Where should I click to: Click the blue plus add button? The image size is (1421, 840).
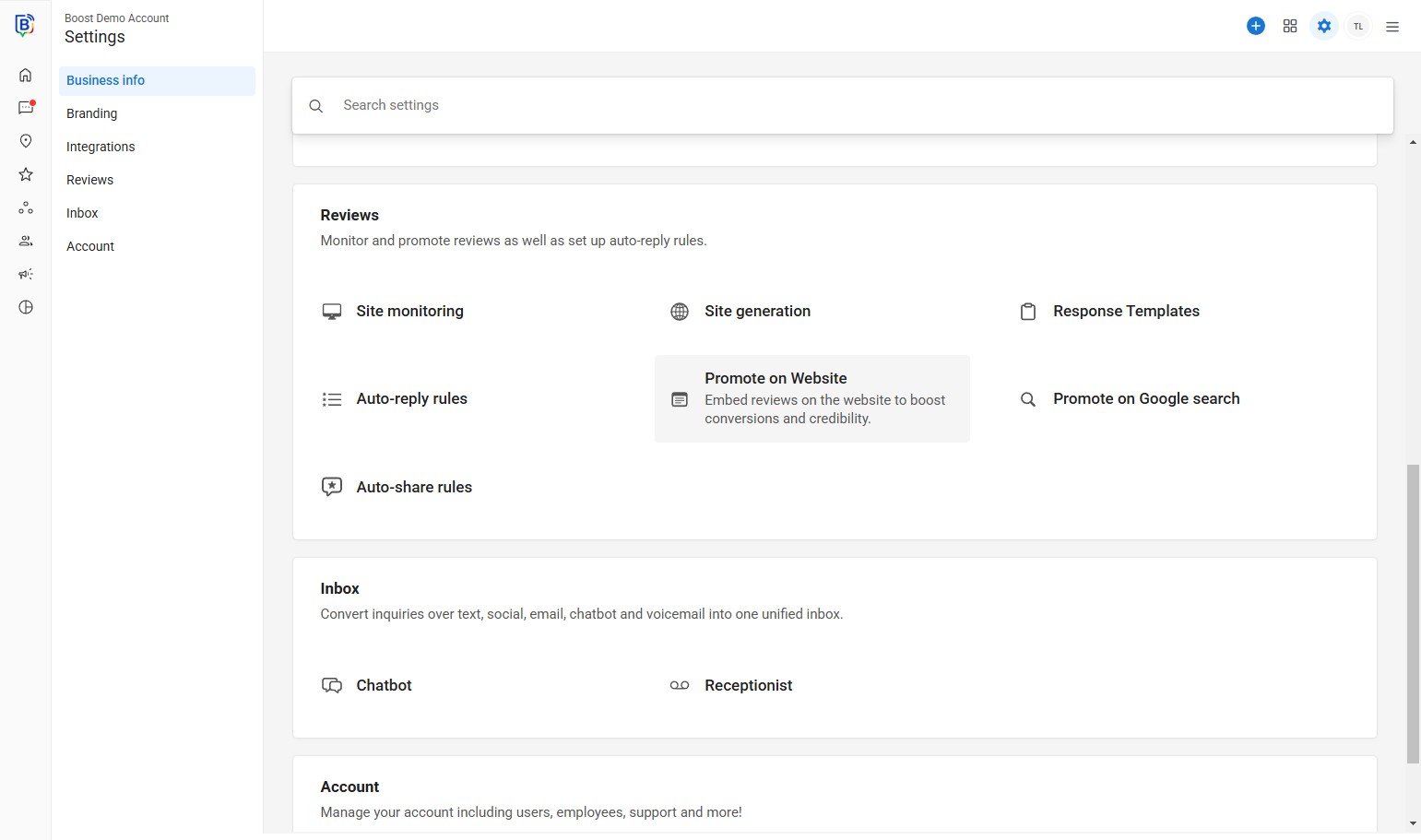tap(1255, 26)
